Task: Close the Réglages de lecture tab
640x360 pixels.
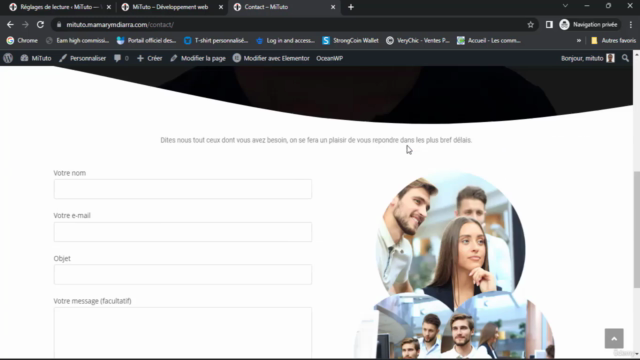Action: pyautogui.click(x=109, y=7)
